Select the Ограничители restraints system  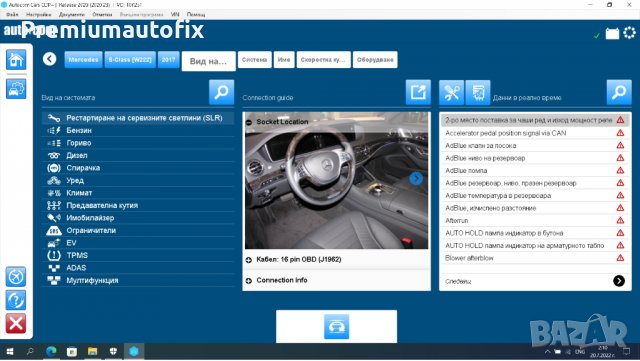coord(138,230)
